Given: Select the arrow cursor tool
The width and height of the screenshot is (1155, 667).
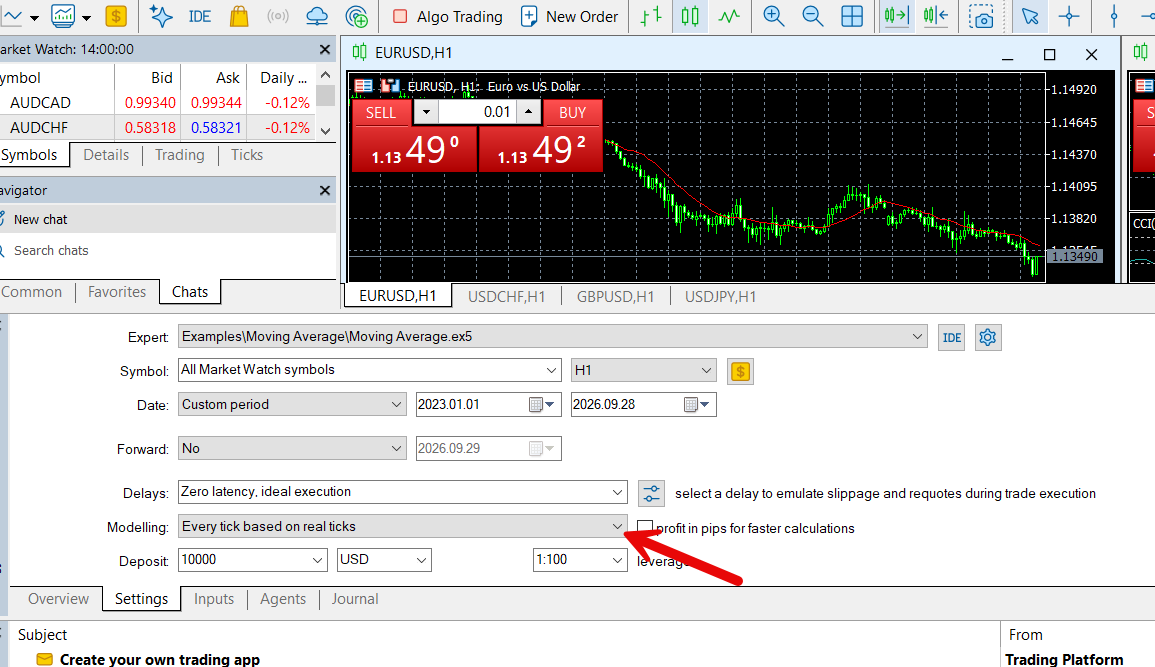Looking at the screenshot, I should 1030,16.
